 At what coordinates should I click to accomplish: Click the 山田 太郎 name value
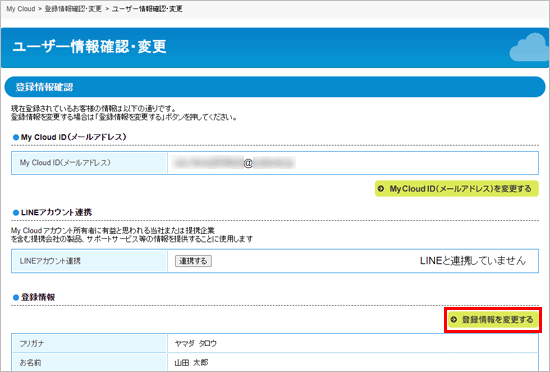[x=192, y=363]
